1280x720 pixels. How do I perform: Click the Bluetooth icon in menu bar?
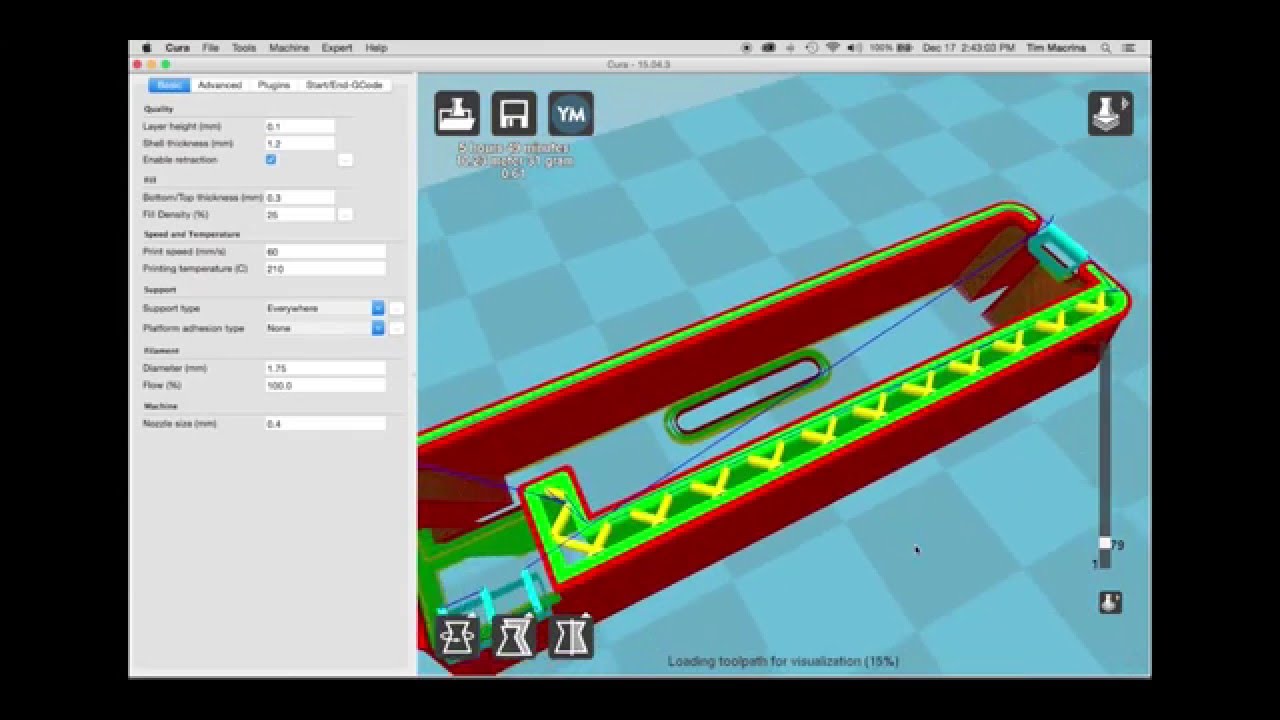pyautogui.click(x=791, y=48)
